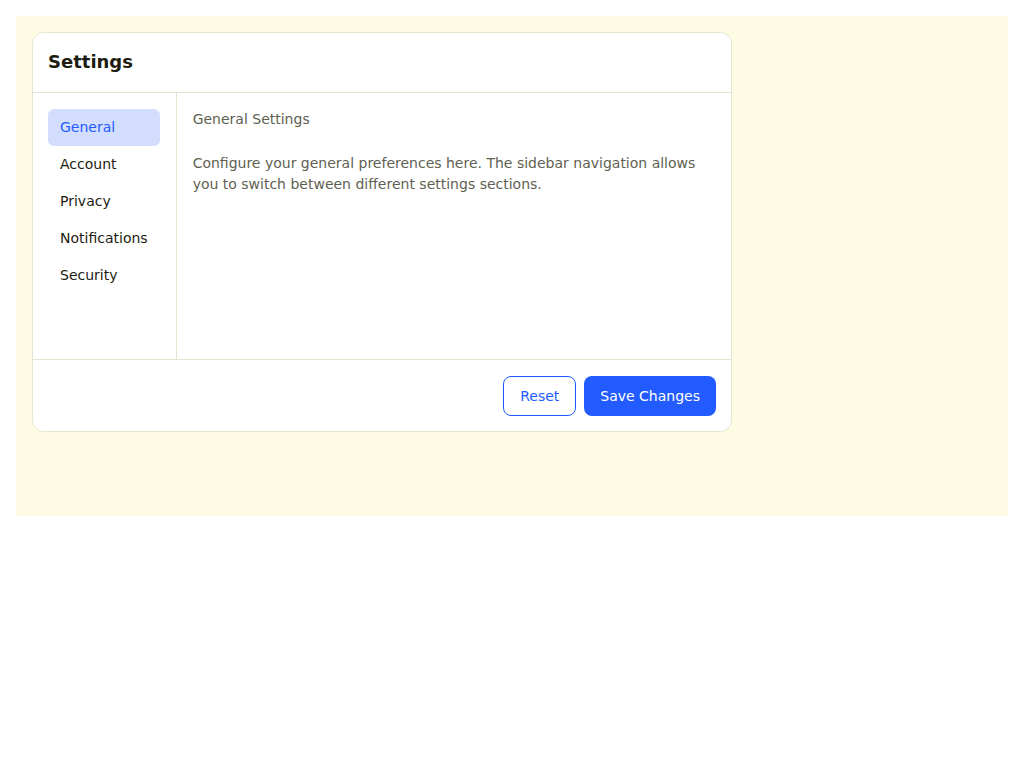Click the Save Changes button

(650, 396)
